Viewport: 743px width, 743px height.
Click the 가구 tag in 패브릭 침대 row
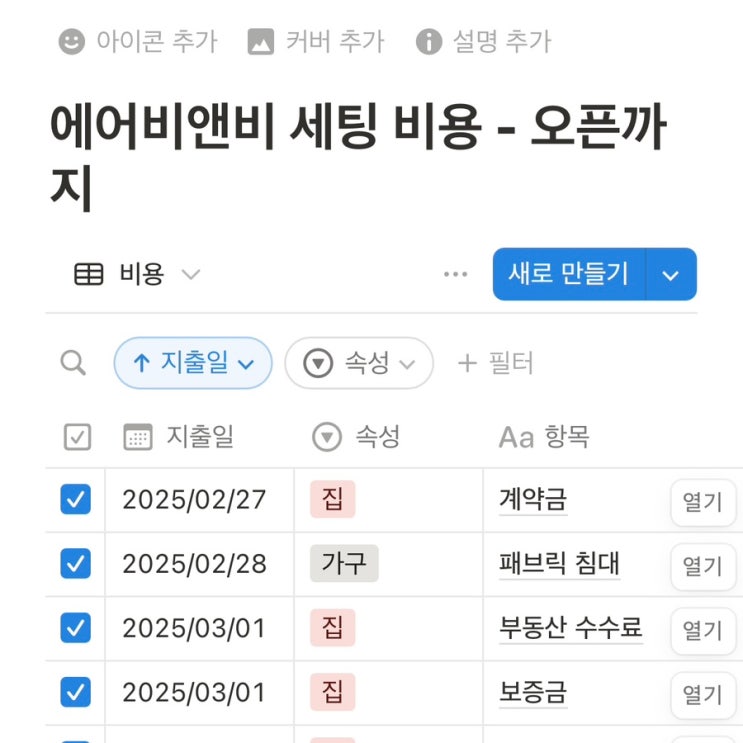[x=344, y=563]
